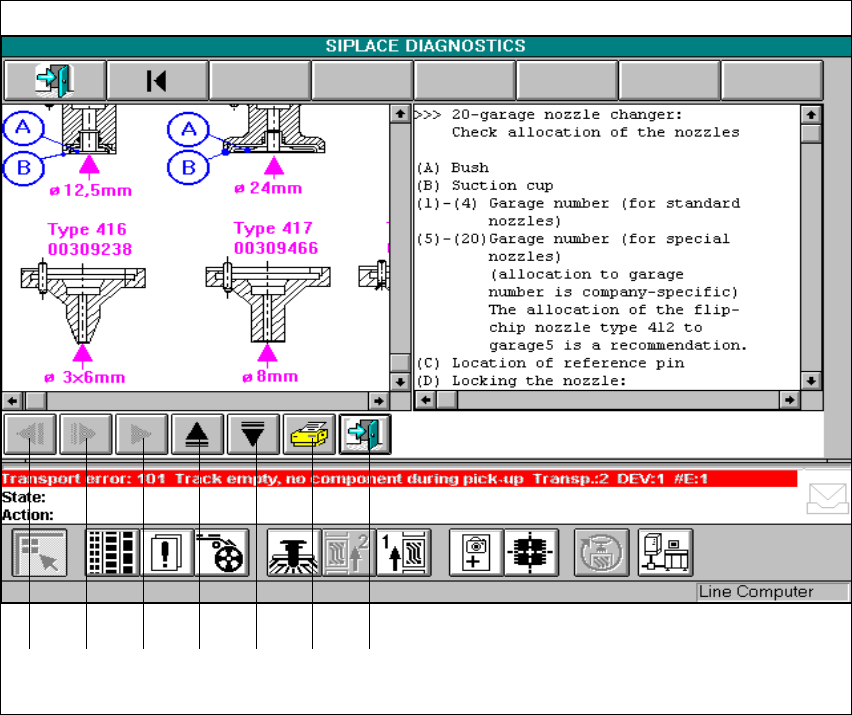This screenshot has width=852, height=715.
Task: Click up arrow of text pane vertical scrollbar
Action: click(811, 115)
